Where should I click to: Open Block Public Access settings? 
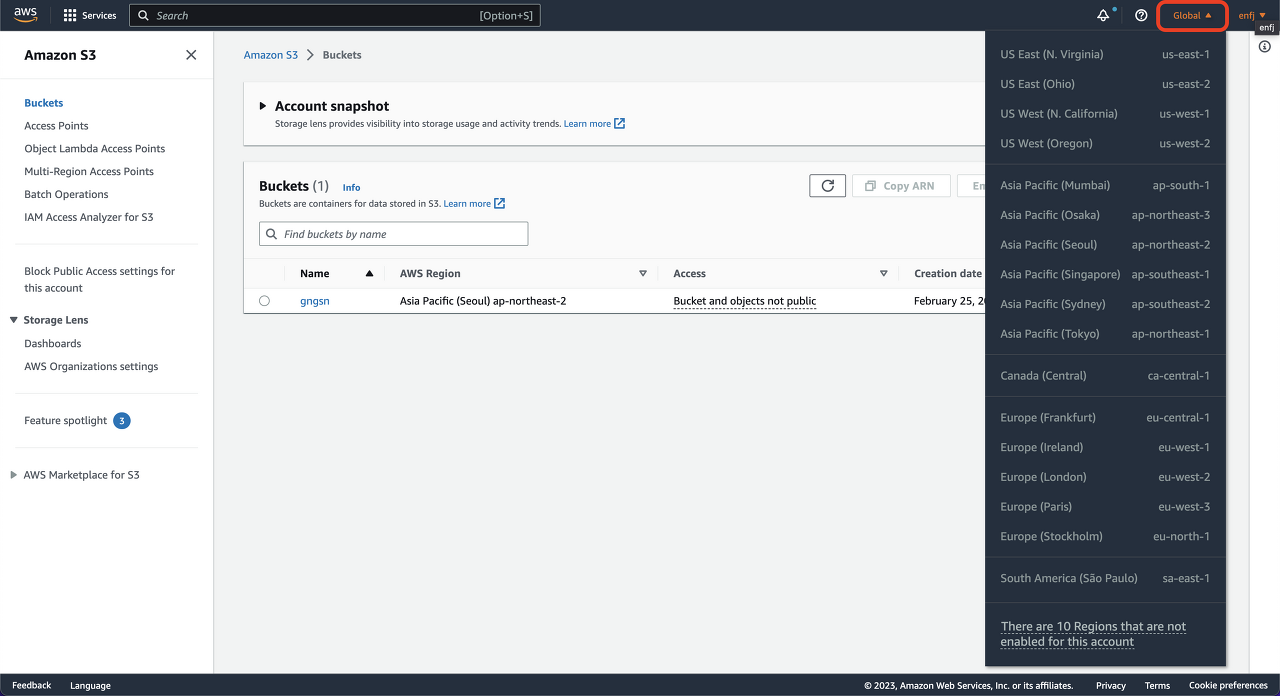tap(100, 279)
